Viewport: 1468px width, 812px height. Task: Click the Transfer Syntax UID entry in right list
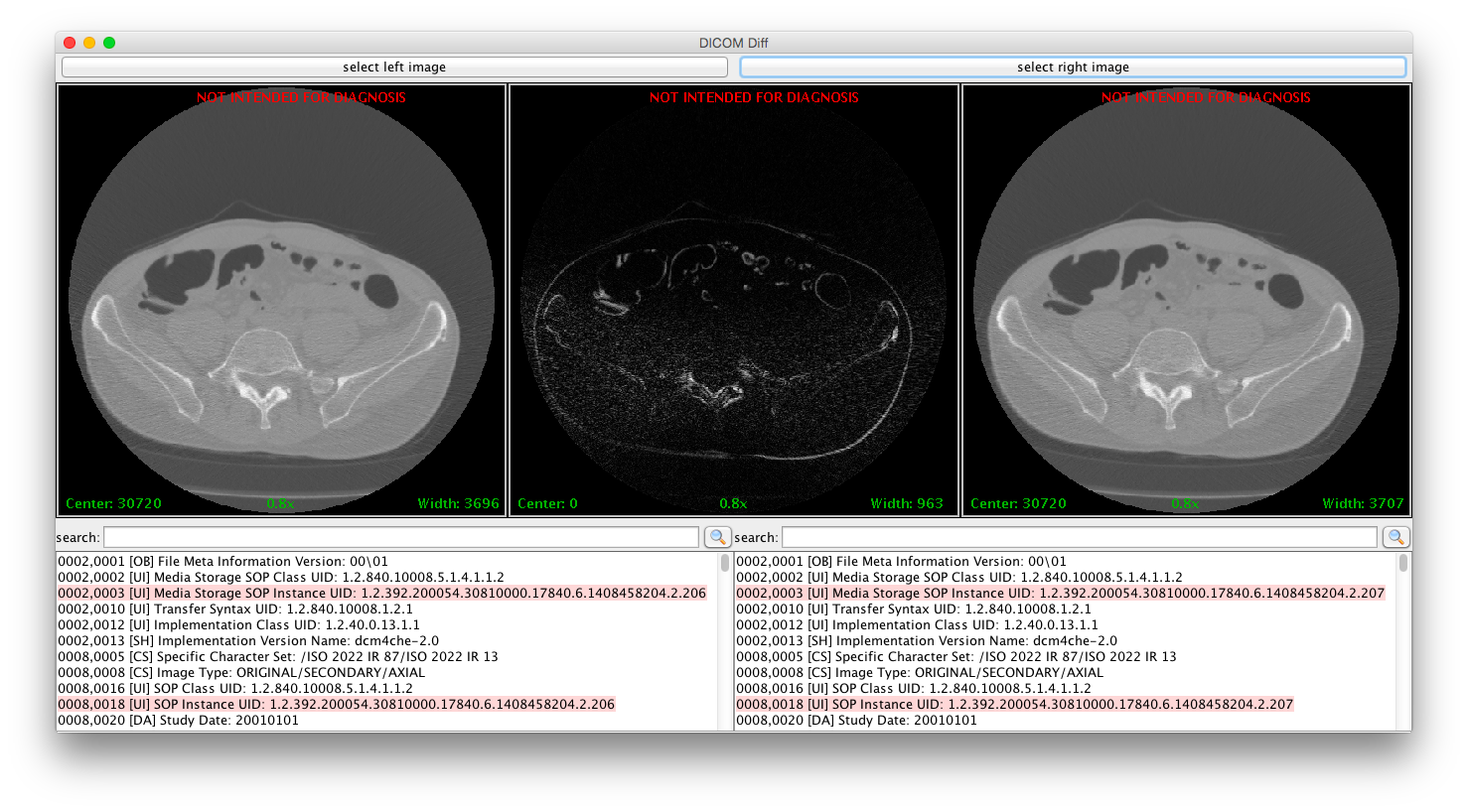coord(874,609)
